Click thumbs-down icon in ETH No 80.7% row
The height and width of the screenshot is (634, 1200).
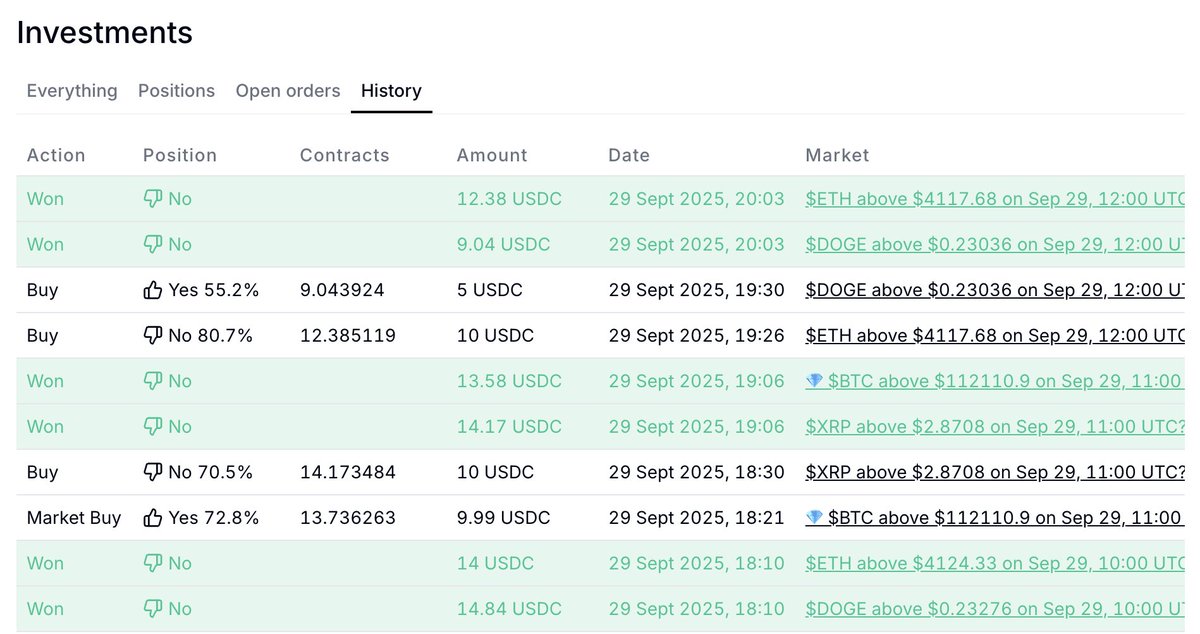click(153, 336)
